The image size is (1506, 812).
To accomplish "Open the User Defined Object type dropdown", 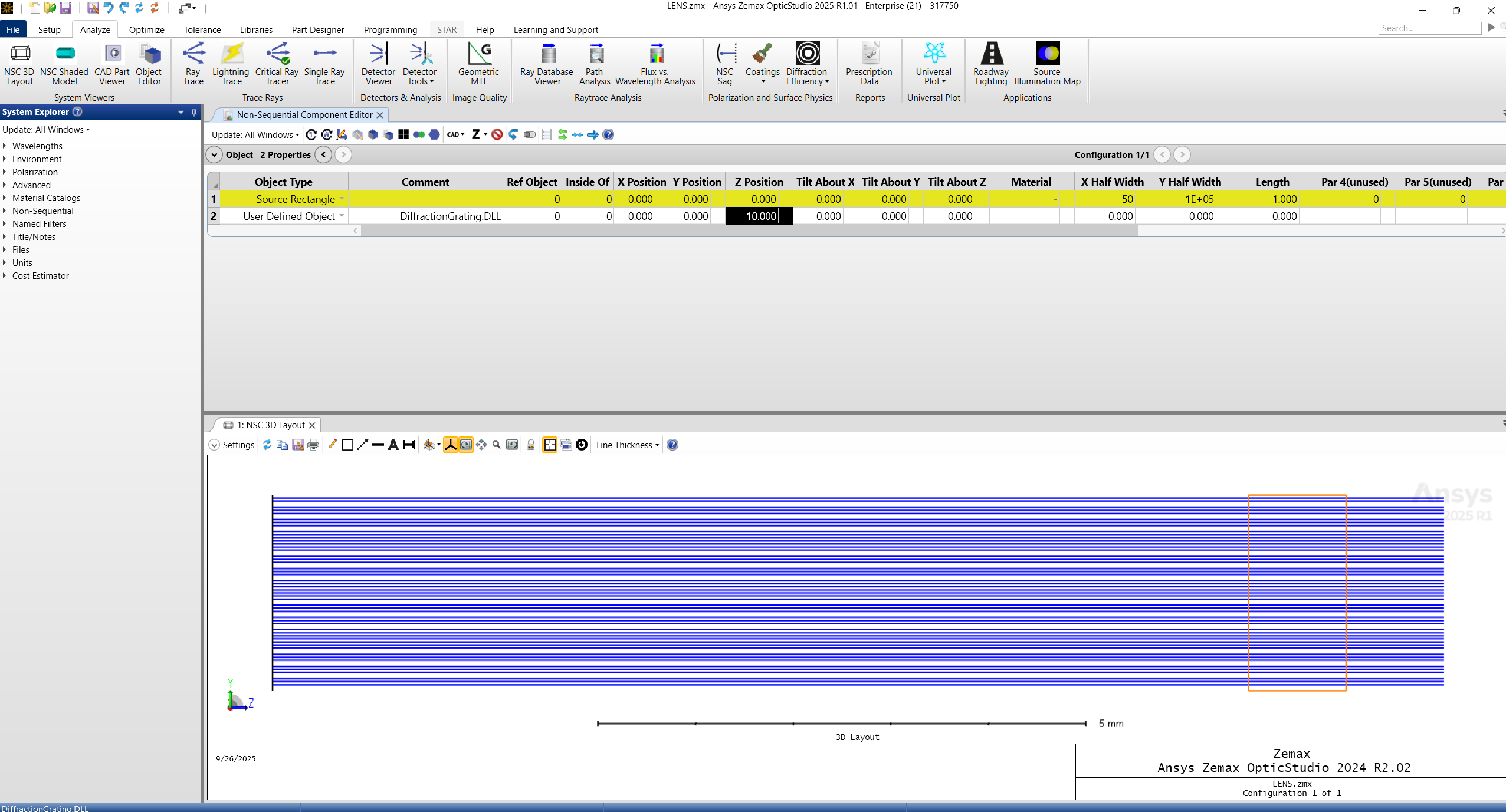I will point(342,216).
